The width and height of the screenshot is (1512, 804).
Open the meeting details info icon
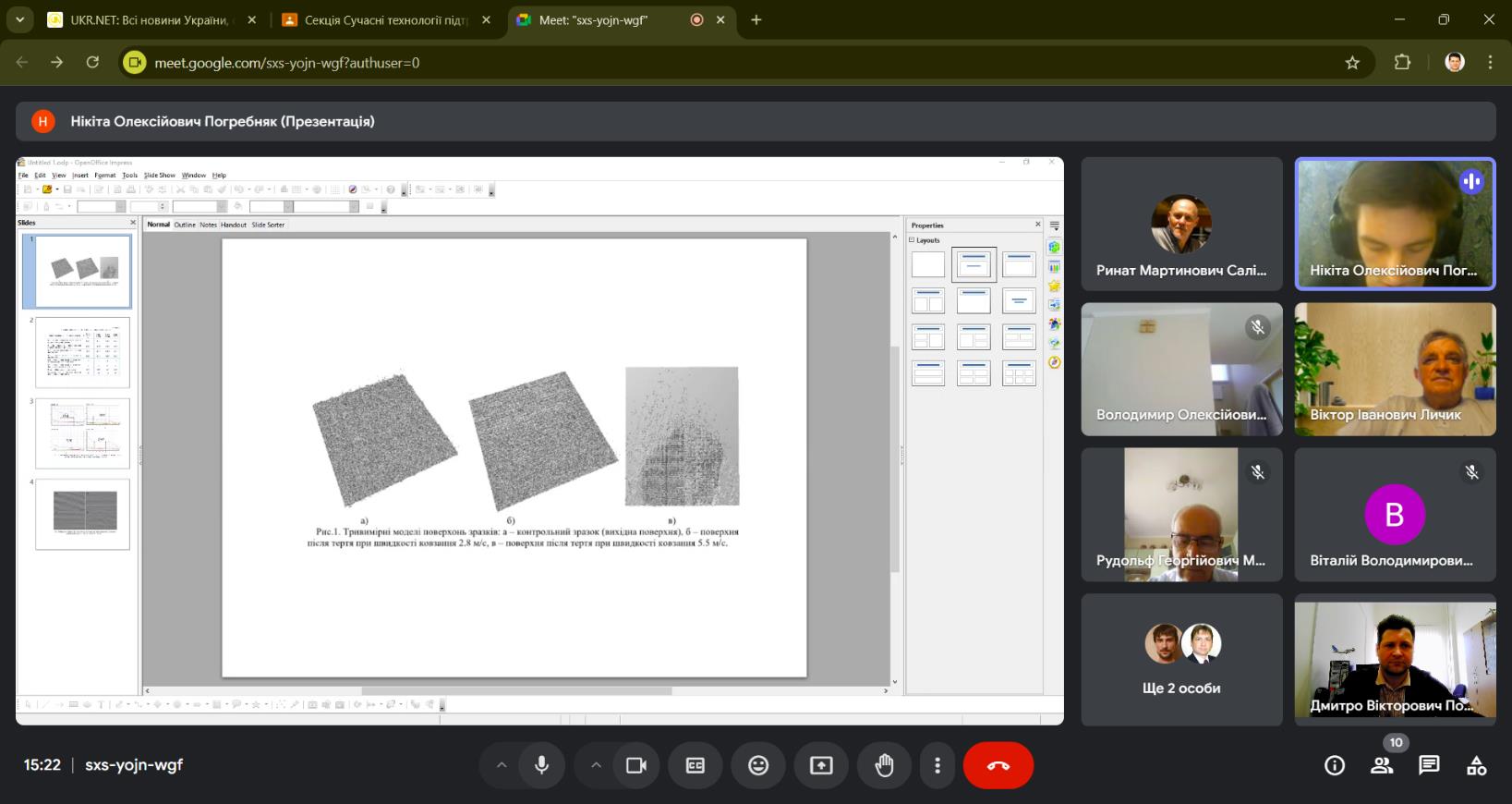coord(1334,765)
